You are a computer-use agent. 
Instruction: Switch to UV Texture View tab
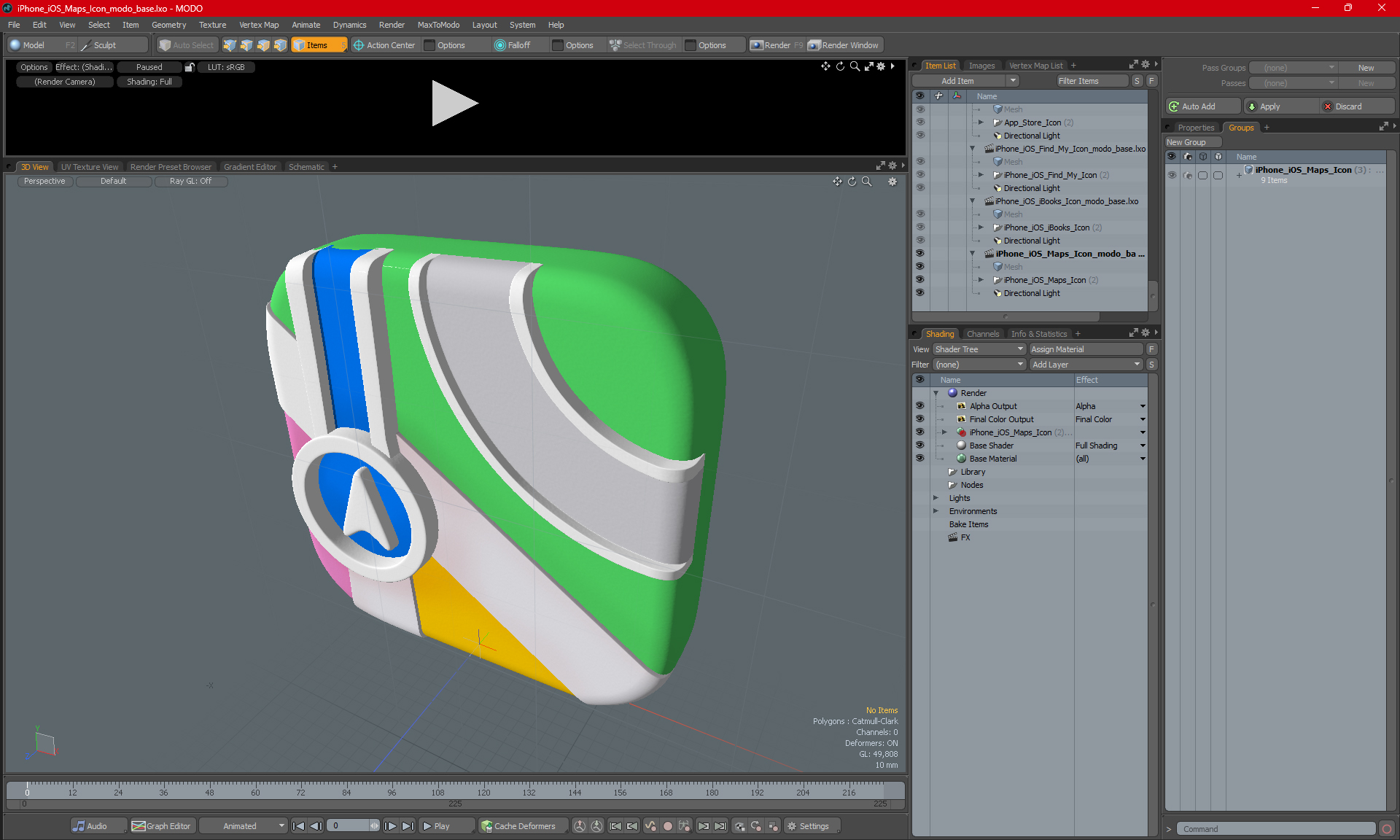[x=89, y=167]
